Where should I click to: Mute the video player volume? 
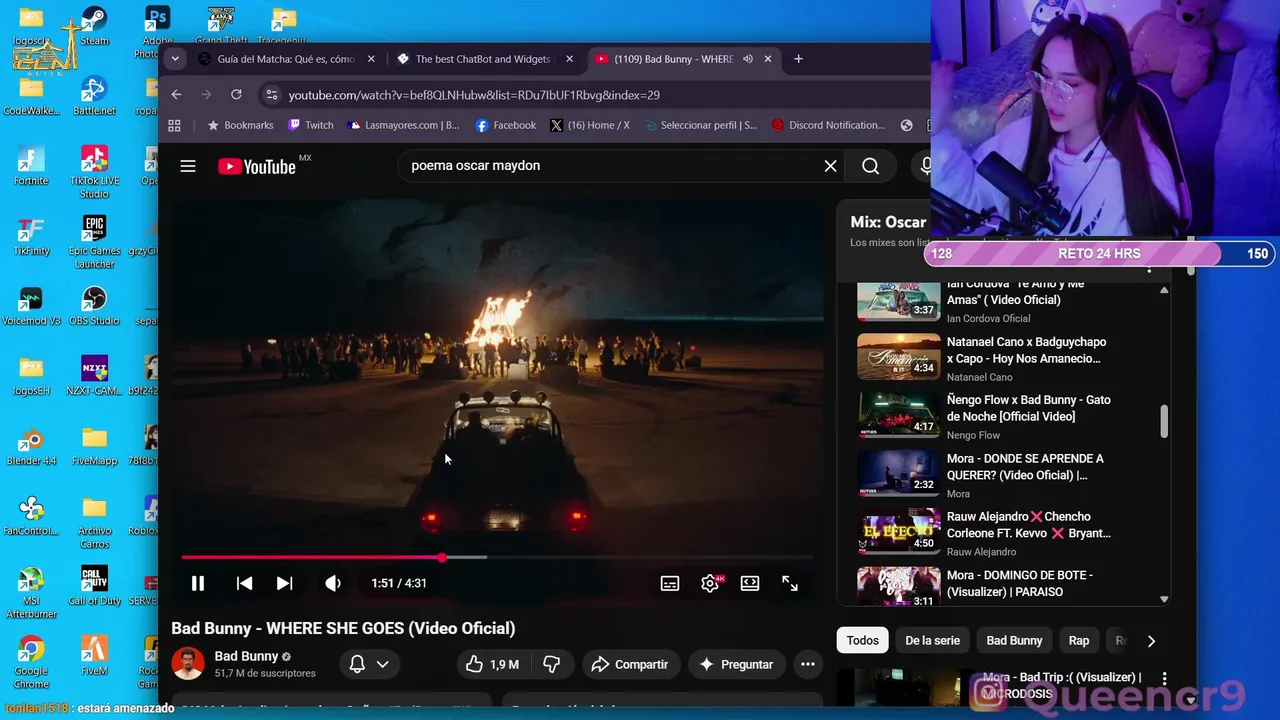point(333,583)
